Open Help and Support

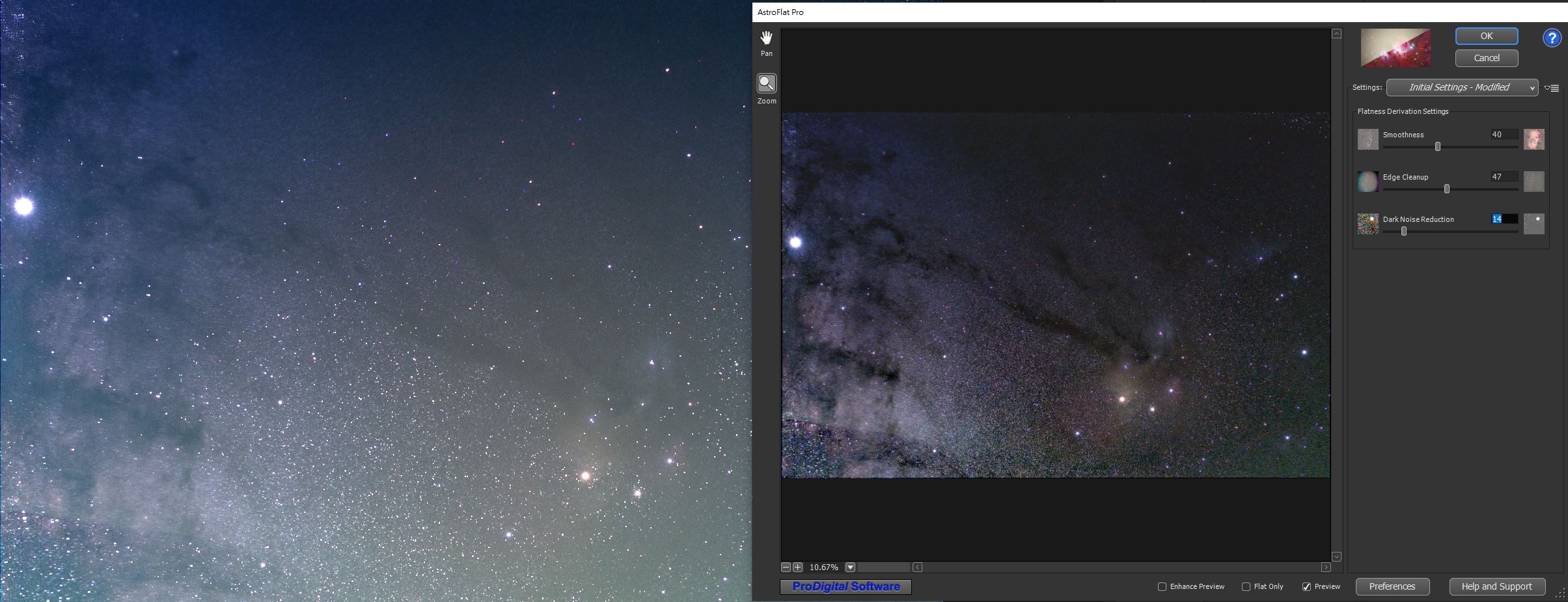[1496, 586]
